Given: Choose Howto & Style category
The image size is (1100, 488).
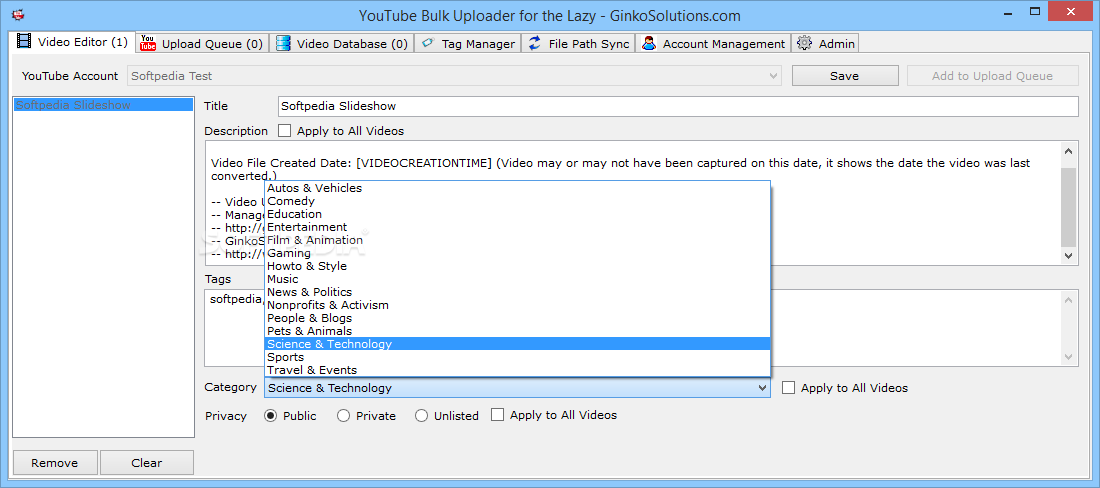Looking at the screenshot, I should tap(518, 266).
